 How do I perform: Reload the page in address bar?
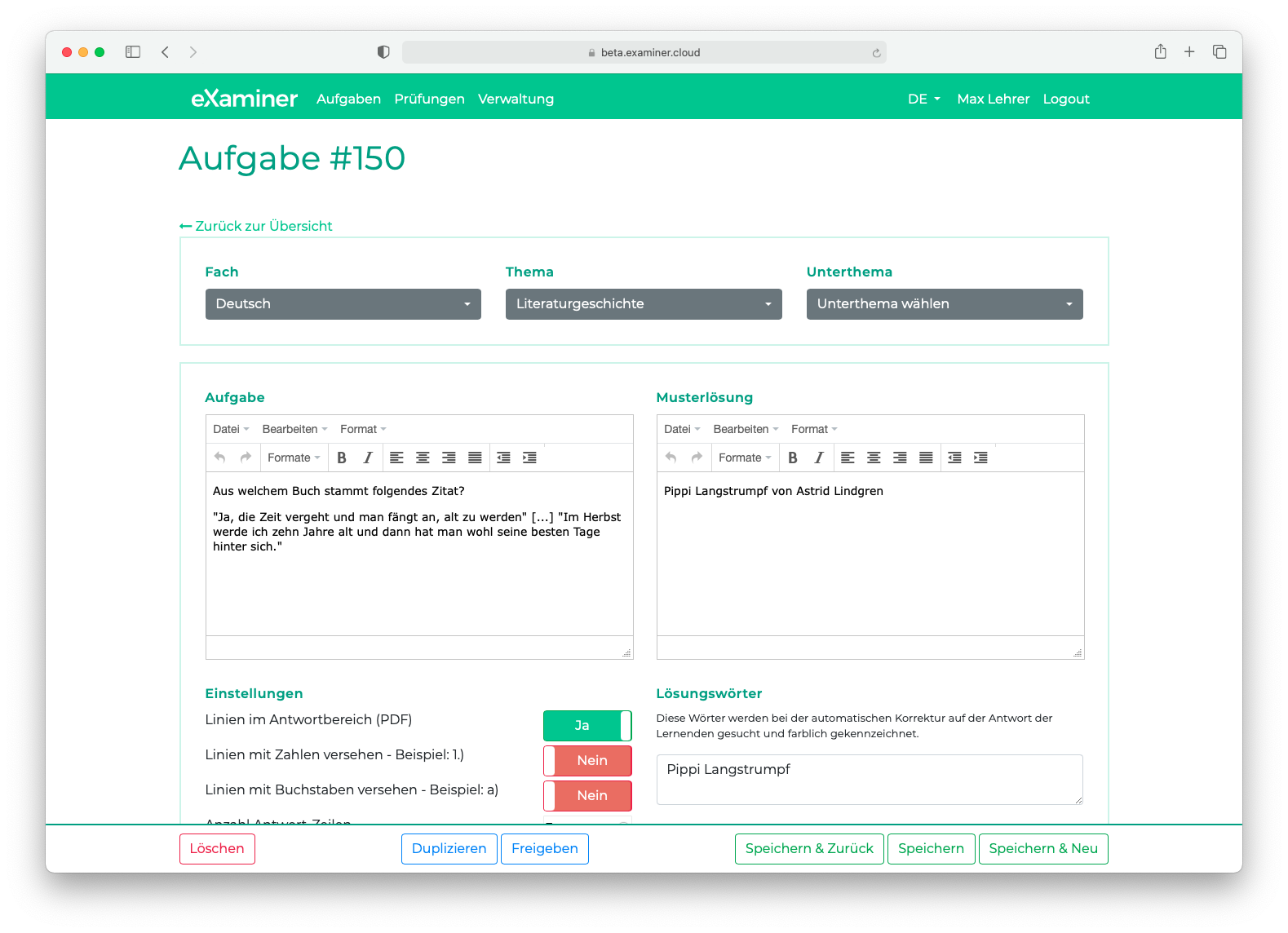click(876, 53)
